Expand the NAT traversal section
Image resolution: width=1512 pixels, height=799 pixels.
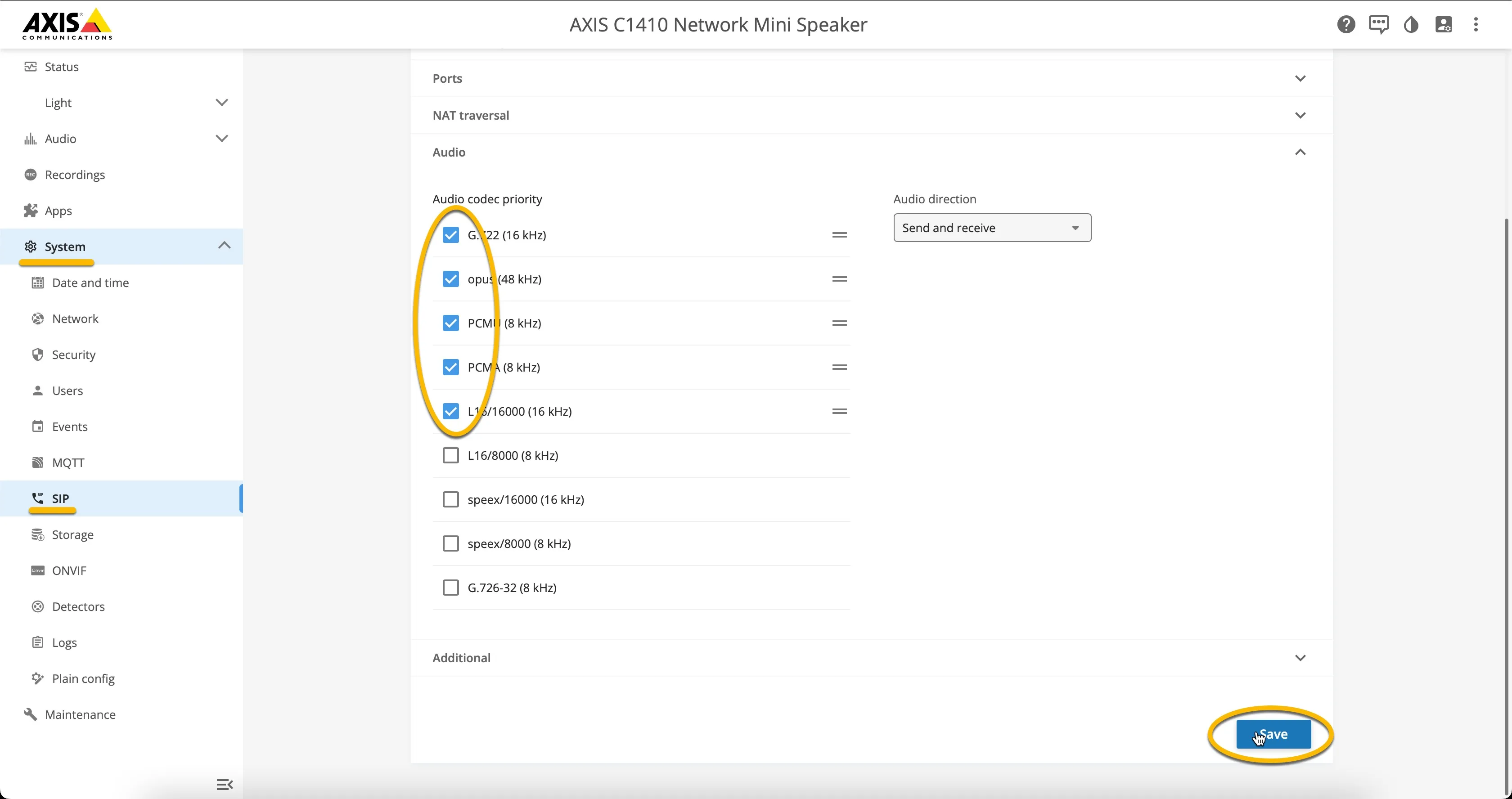[872, 115]
